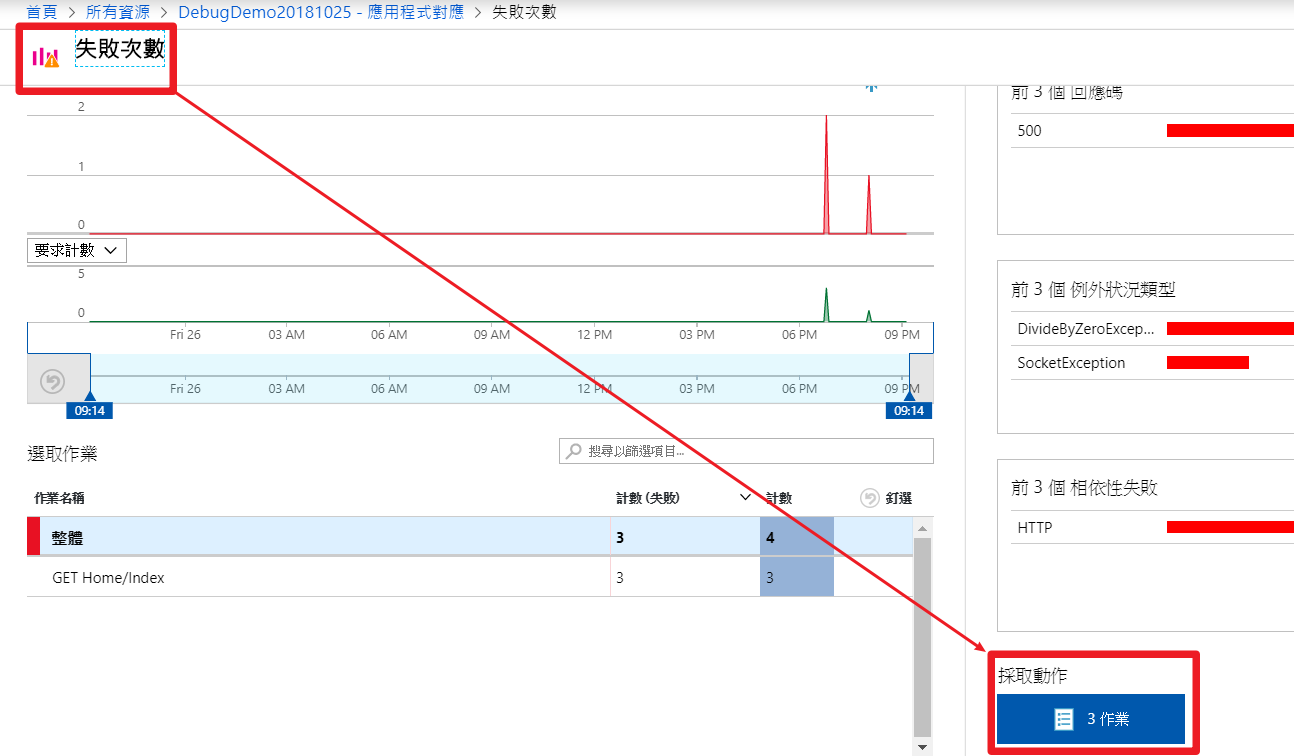This screenshot has height=756, width=1294.
Task: Click the 500 response code label
Action: pyautogui.click(x=1029, y=130)
